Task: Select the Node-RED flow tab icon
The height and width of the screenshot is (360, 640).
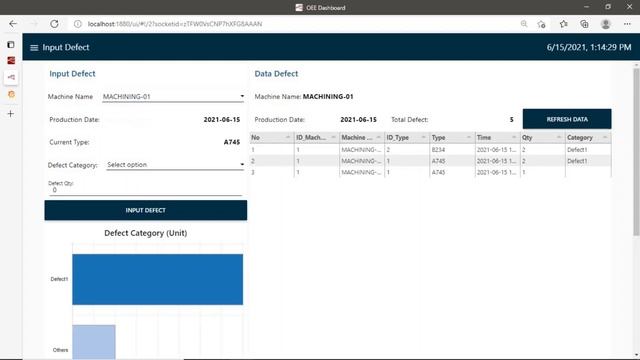Action: point(11,77)
